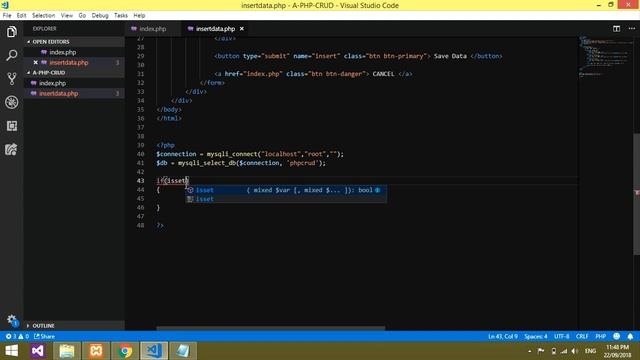This screenshot has height=360, width=640.
Task: Close insertdata.php in Open Editors list
Action: tap(36, 62)
